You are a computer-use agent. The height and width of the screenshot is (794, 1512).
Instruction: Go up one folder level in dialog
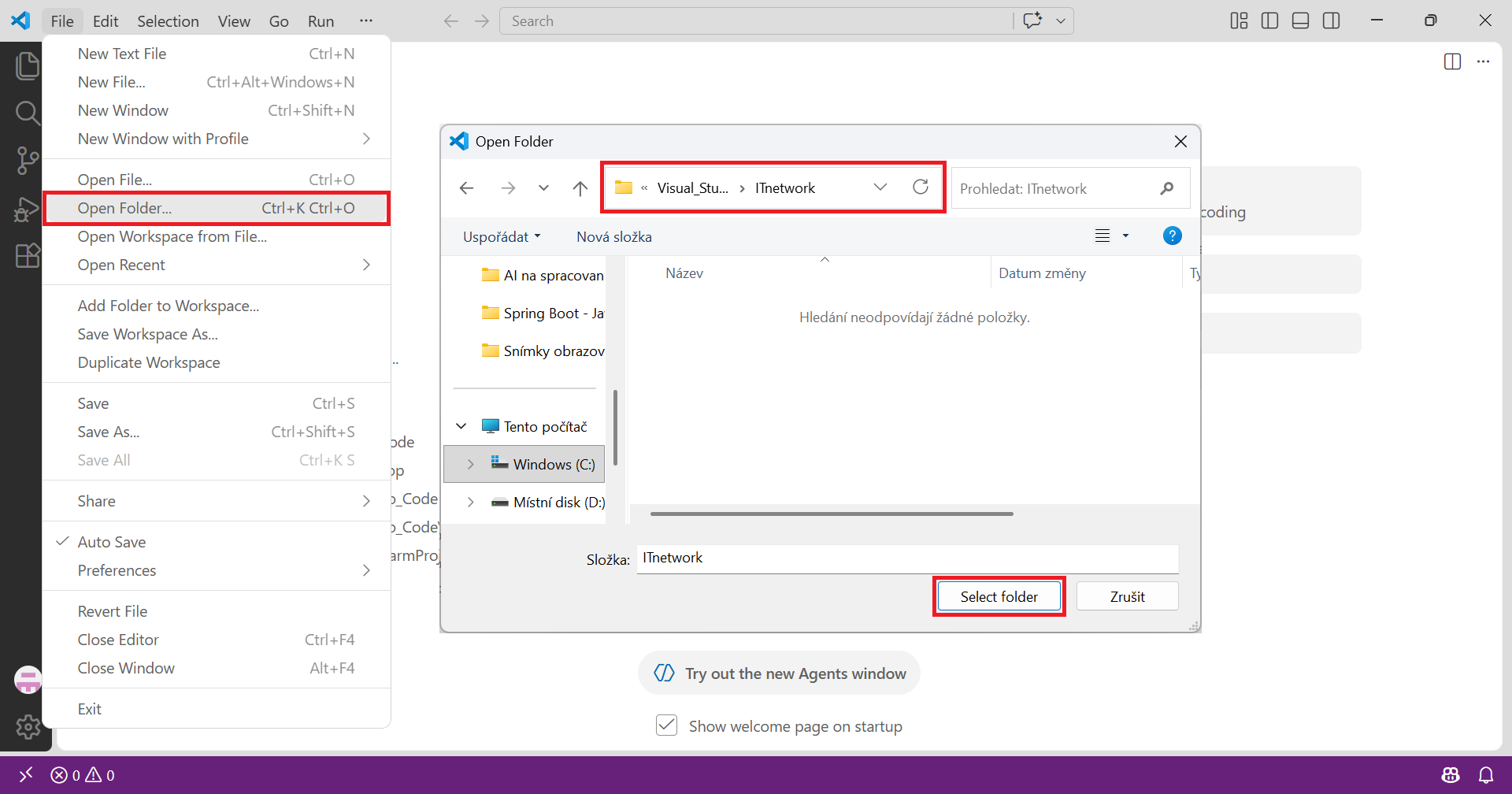point(580,188)
